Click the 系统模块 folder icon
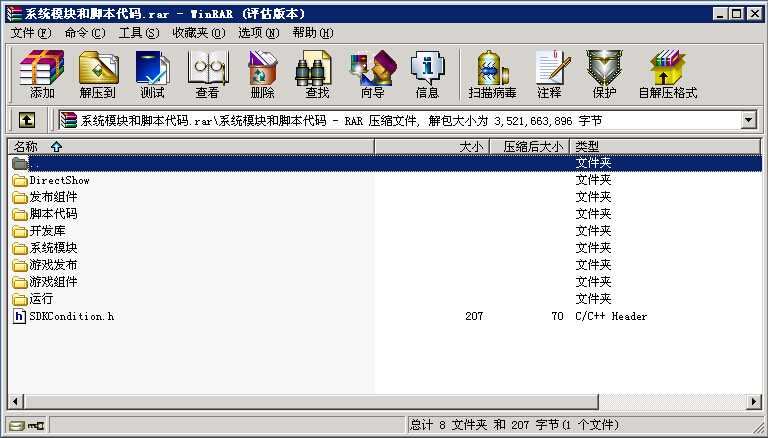The image size is (768, 438). coord(20,248)
